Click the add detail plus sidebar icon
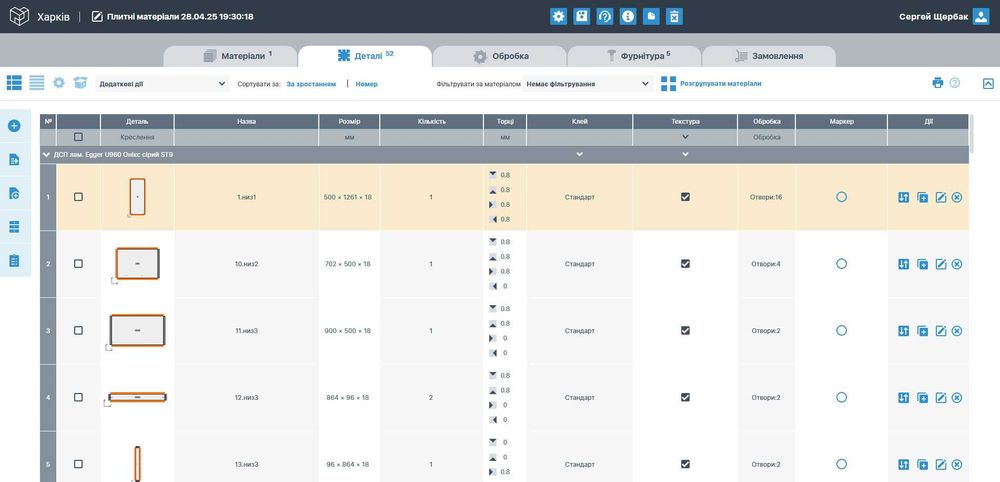1000x482 pixels. (x=14, y=126)
